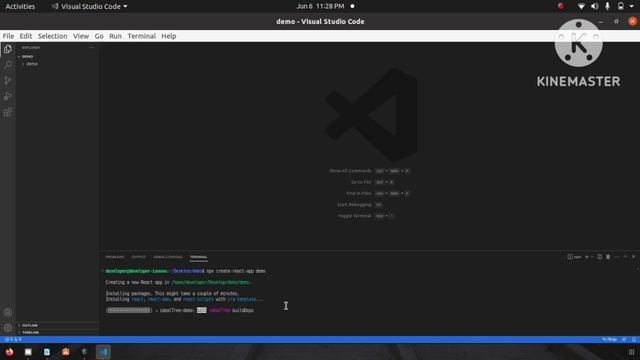This screenshot has height=360, width=640.
Task: Open the Manage gear icon
Action: [8, 328]
